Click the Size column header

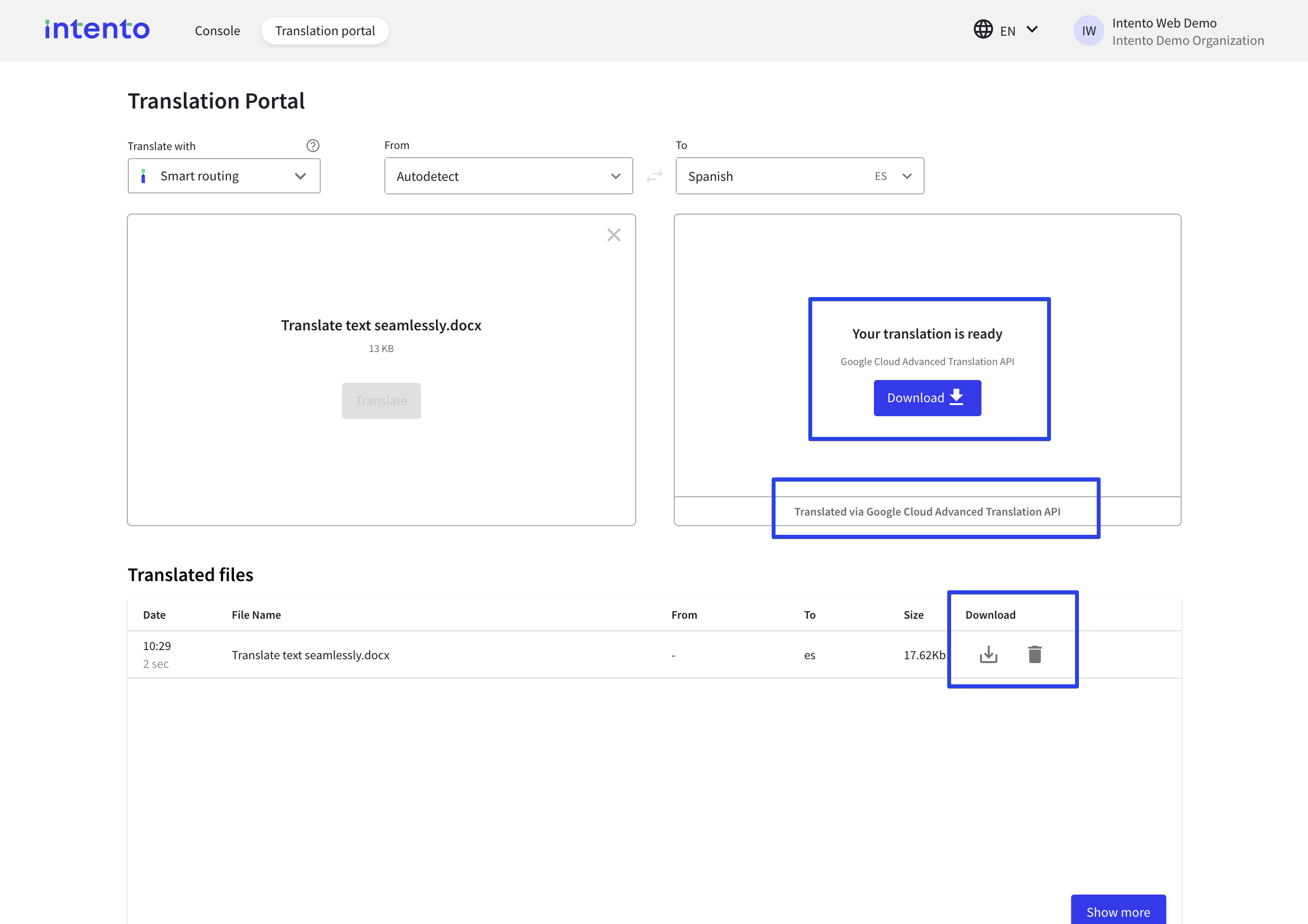[913, 615]
